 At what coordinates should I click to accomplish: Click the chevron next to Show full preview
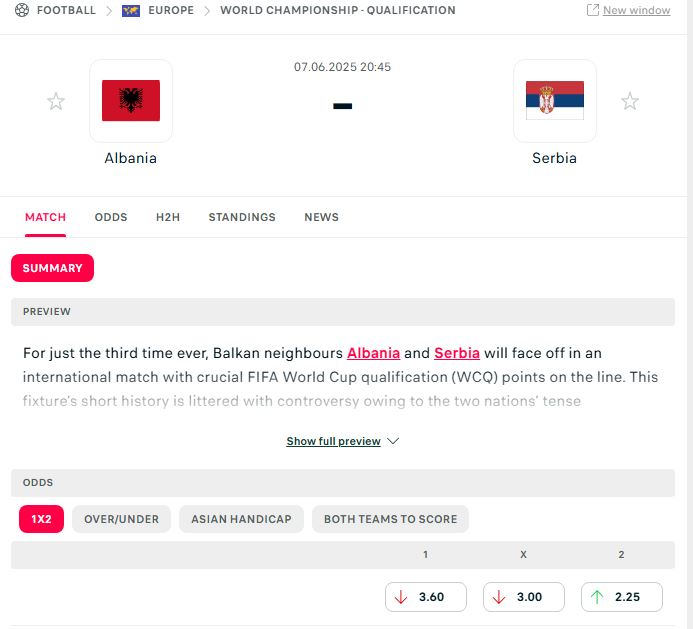pyautogui.click(x=393, y=441)
